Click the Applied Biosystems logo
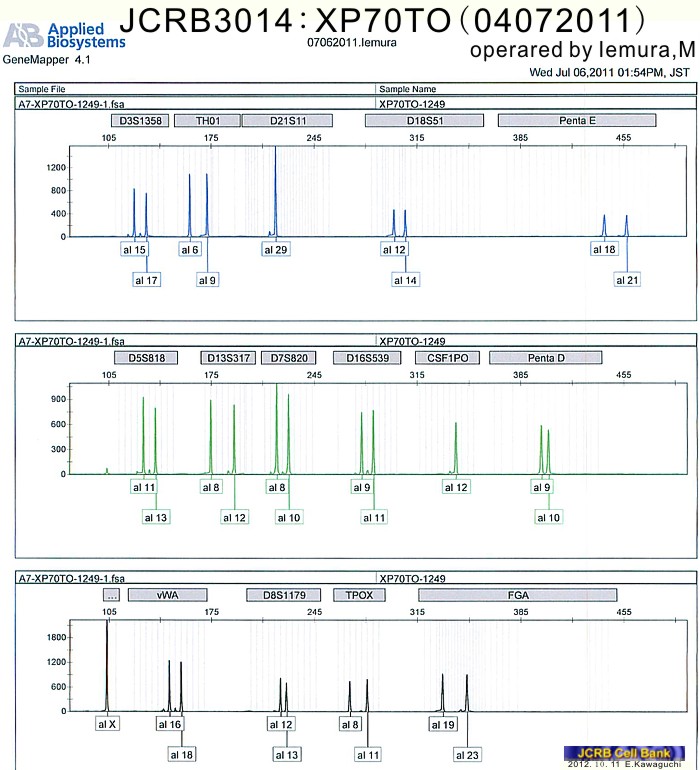The width and height of the screenshot is (700, 770). (x=64, y=38)
